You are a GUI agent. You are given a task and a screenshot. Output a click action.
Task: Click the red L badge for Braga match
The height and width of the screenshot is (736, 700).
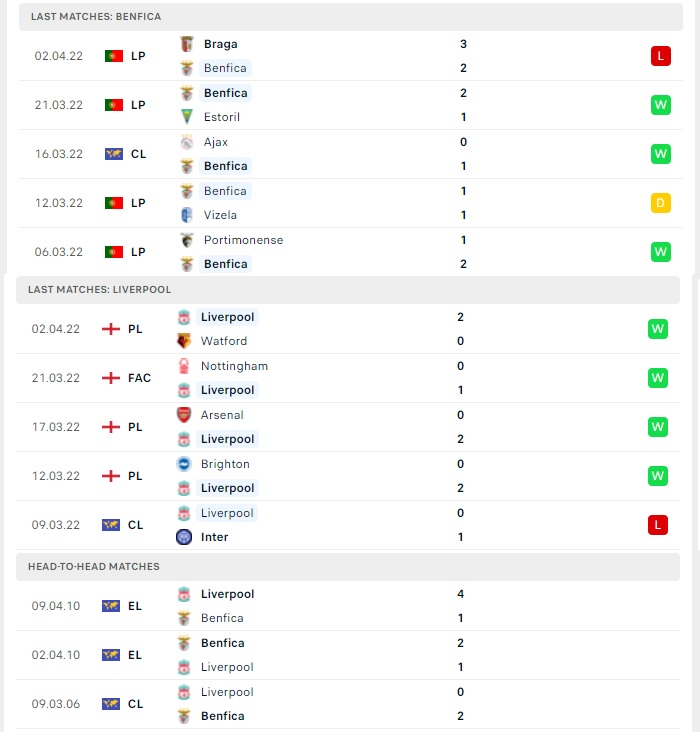pyautogui.click(x=661, y=56)
